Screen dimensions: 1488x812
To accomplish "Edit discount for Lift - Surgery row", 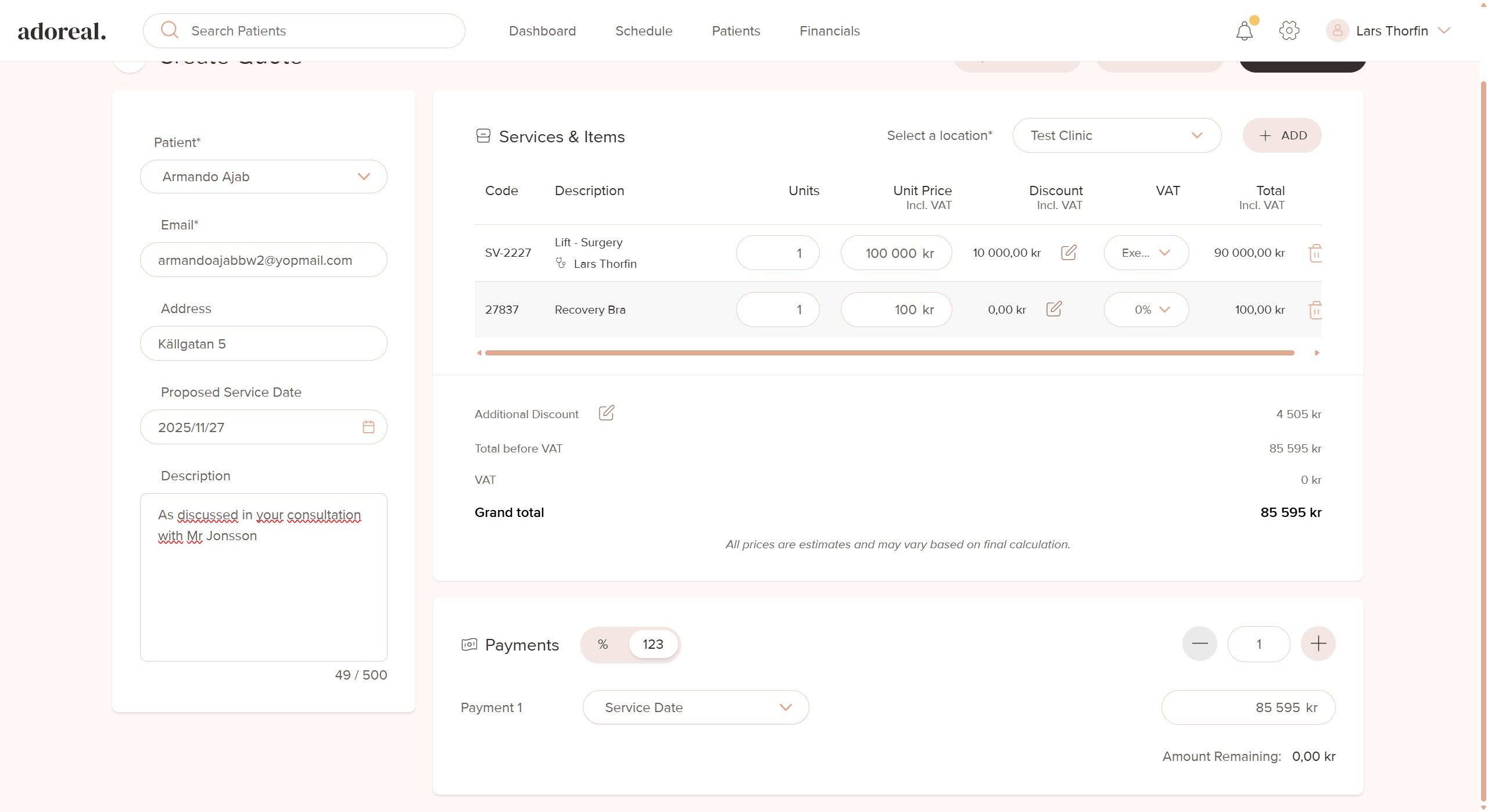I will tap(1069, 253).
